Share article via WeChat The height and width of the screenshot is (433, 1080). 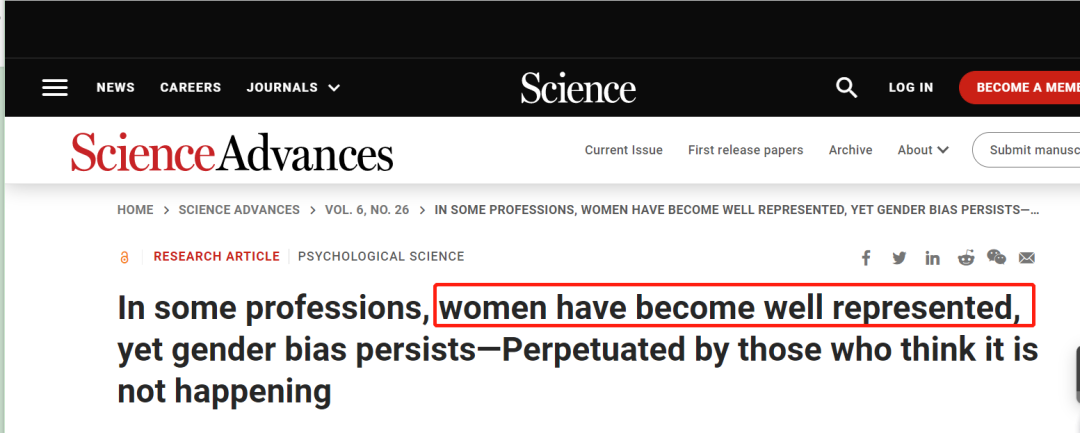pos(996,257)
